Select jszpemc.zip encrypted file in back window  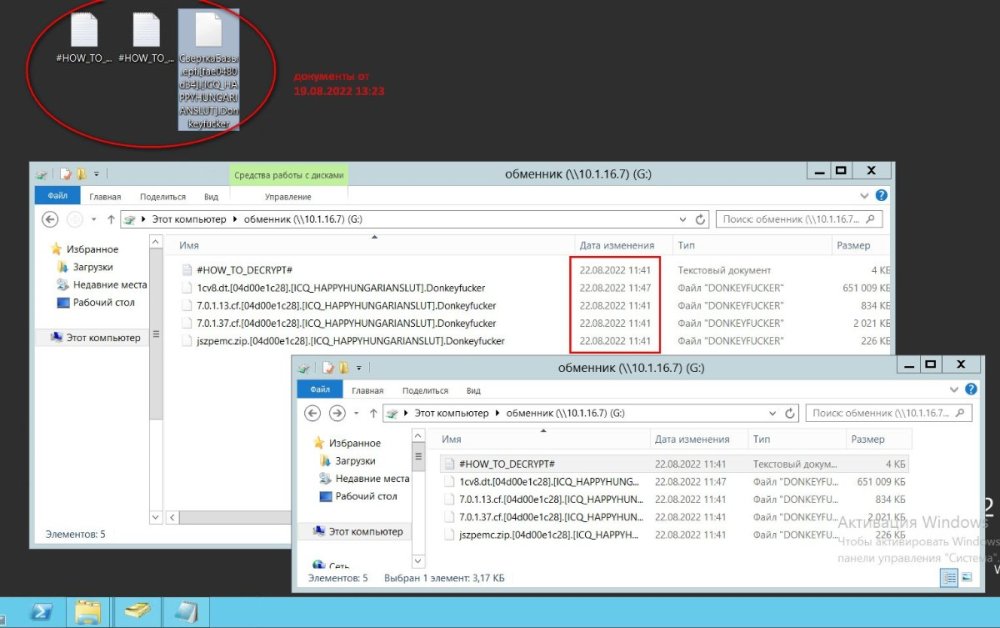(350, 341)
